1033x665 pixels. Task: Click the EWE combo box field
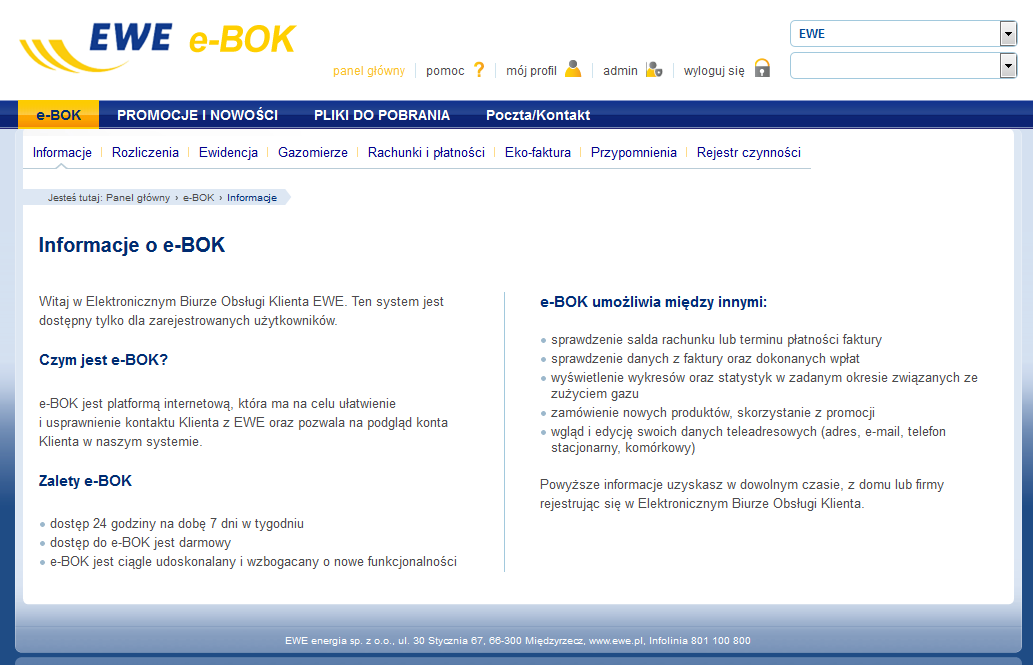coord(903,34)
